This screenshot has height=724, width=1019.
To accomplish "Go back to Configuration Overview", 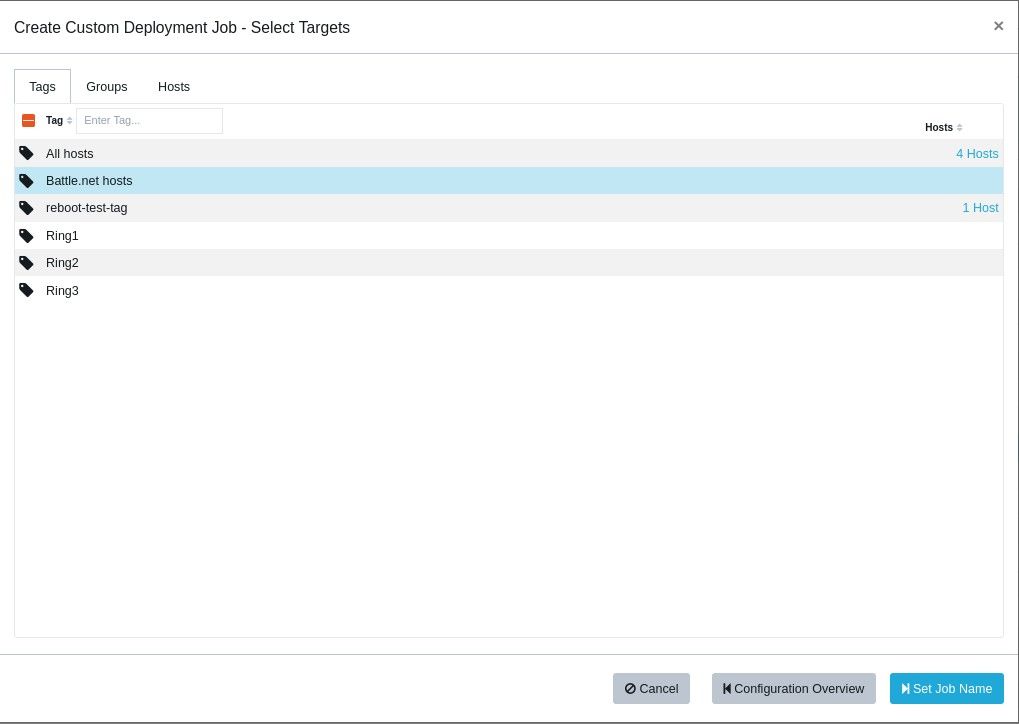I will pyautogui.click(x=793, y=689).
